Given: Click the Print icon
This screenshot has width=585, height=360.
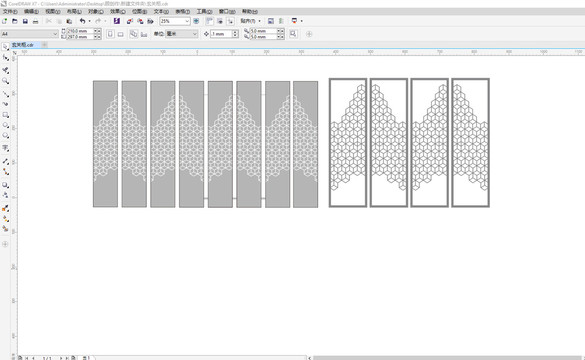Looking at the screenshot, I should pyautogui.click(x=35, y=21).
